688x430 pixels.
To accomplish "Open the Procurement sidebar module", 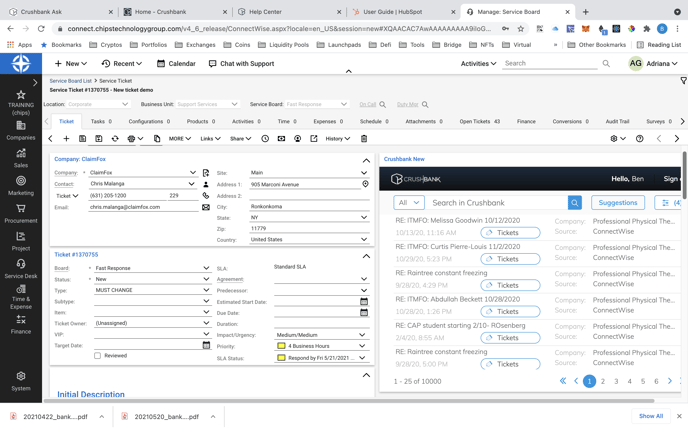I will pos(21,214).
